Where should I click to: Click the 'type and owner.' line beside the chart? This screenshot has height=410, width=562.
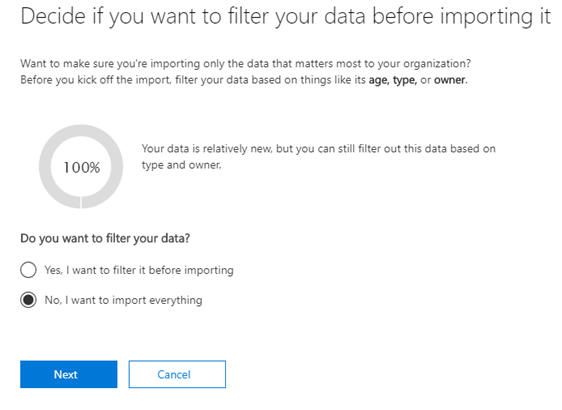[x=181, y=165]
